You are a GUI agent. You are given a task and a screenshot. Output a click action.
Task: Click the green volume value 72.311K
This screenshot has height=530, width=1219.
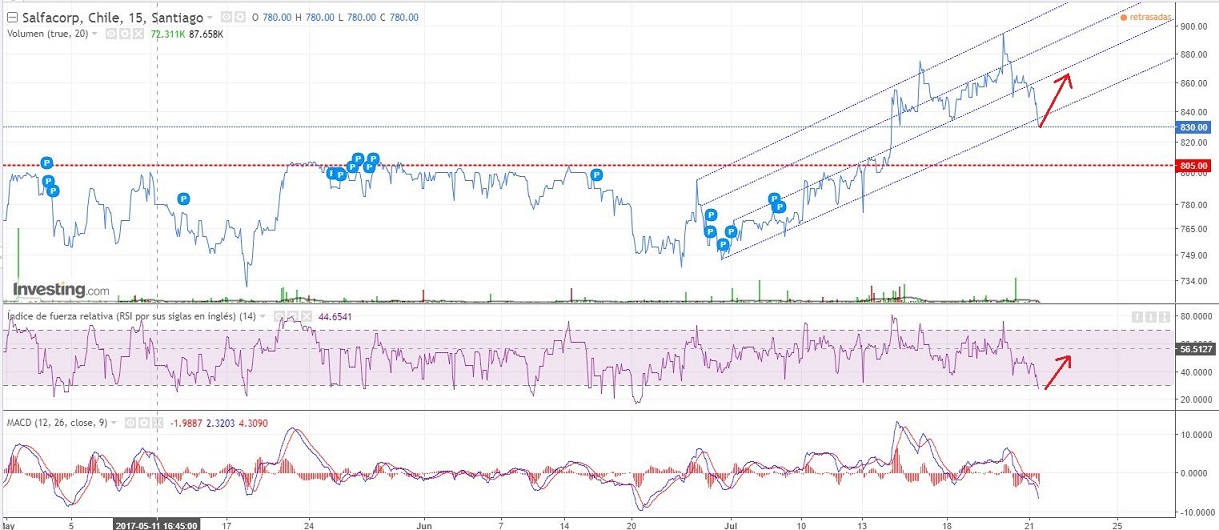[x=168, y=34]
